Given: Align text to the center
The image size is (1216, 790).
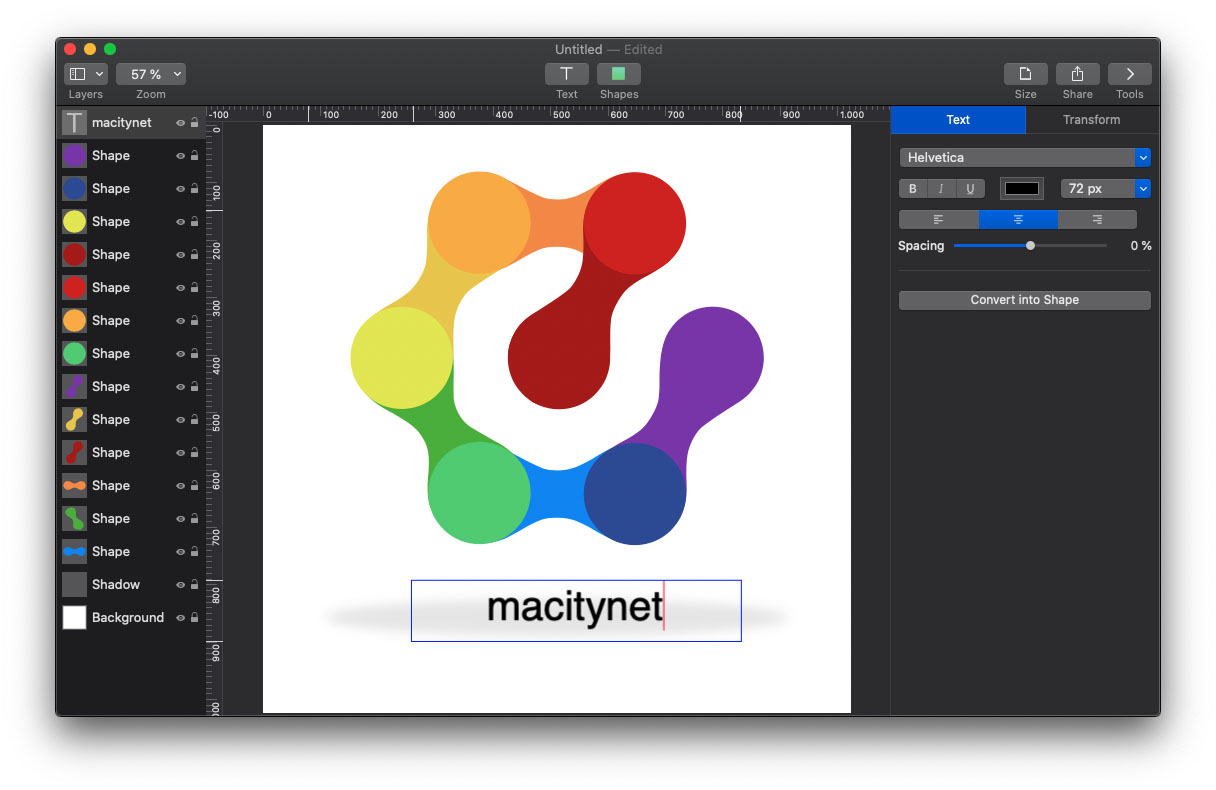Looking at the screenshot, I should pos(1017,219).
